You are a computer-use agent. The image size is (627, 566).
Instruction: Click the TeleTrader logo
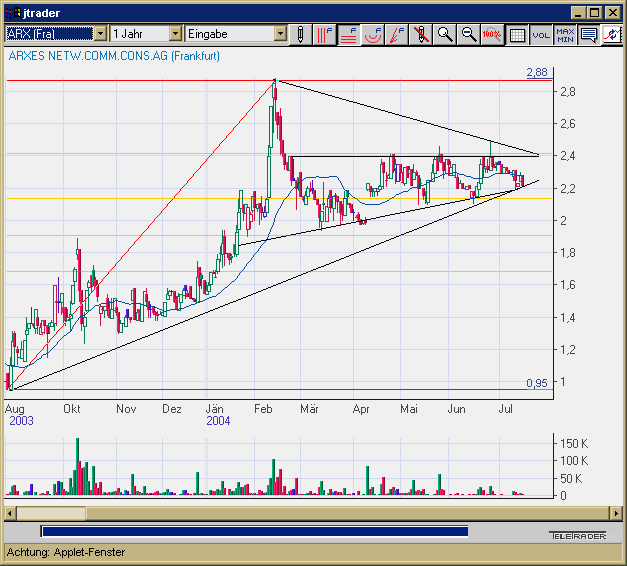point(578,536)
